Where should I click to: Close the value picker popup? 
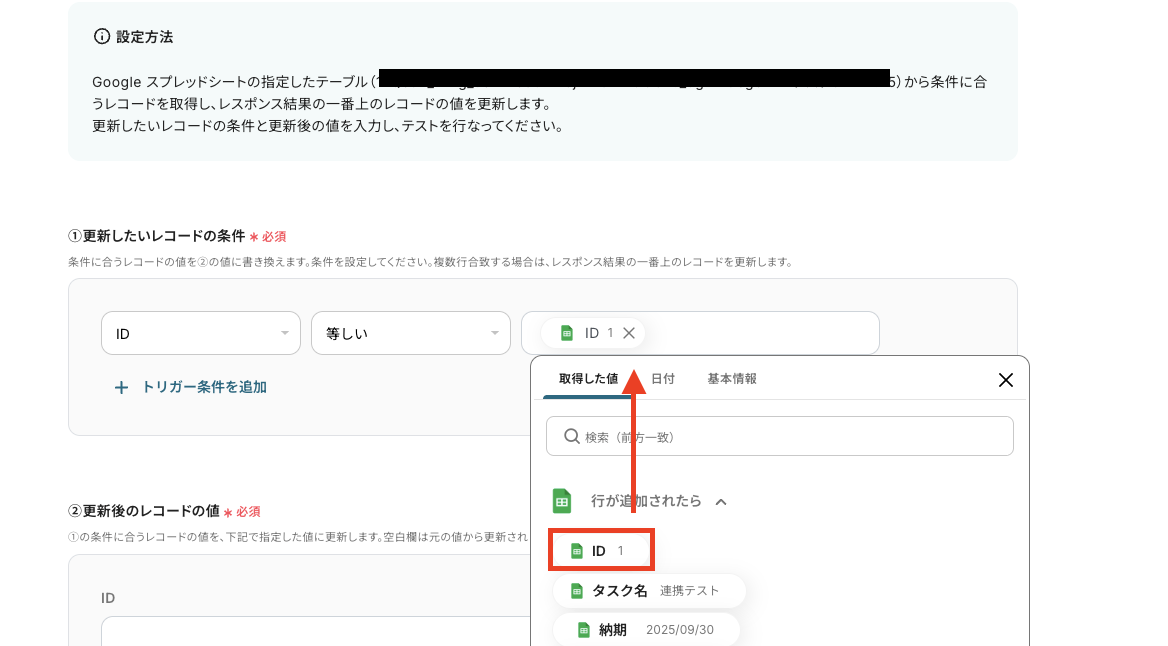click(x=1006, y=380)
